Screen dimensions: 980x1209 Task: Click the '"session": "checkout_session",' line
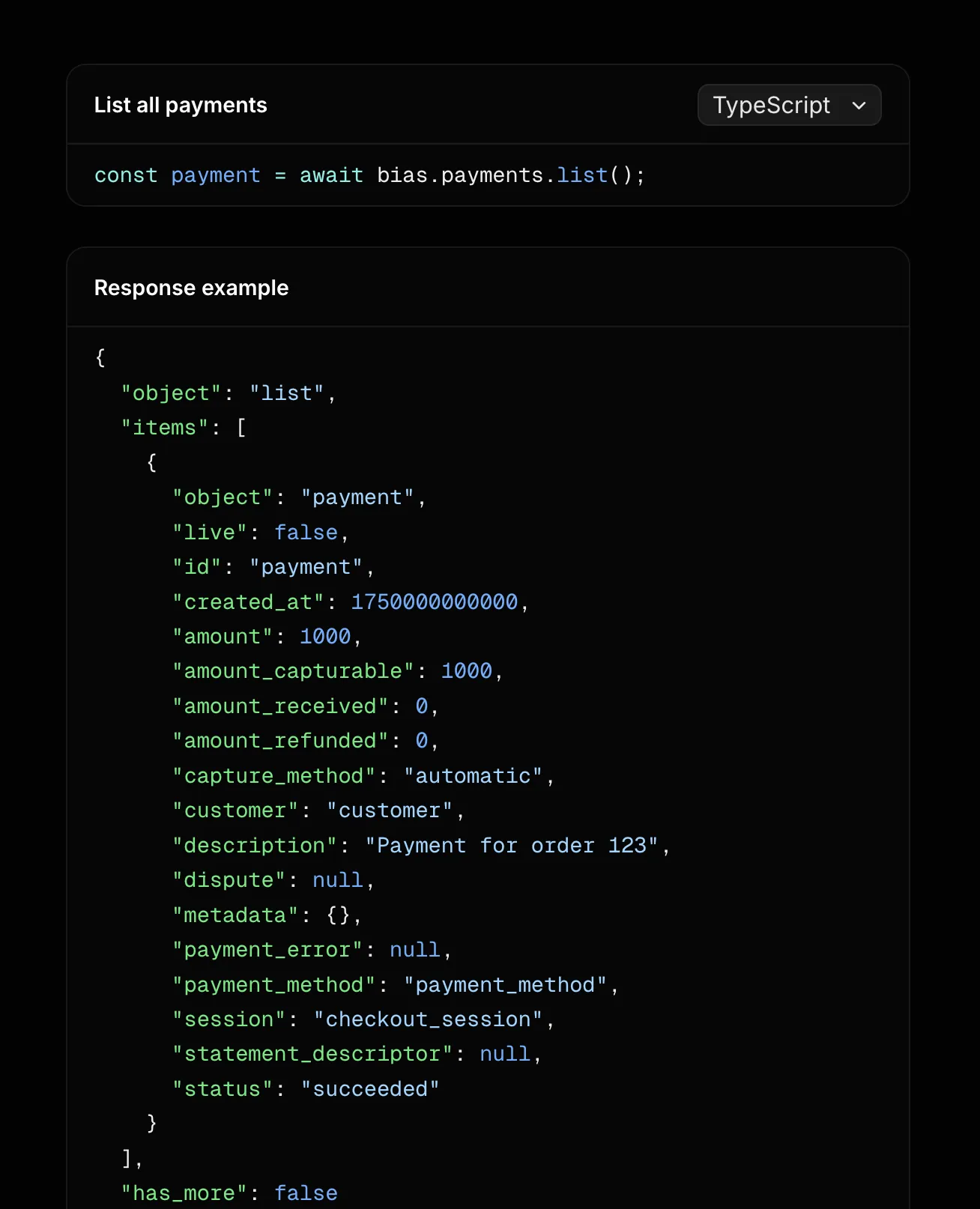click(363, 1019)
